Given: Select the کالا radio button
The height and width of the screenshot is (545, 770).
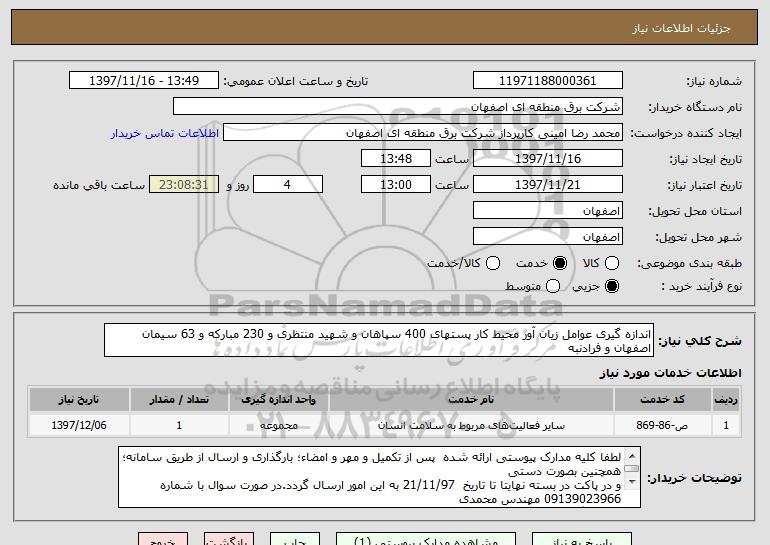Looking at the screenshot, I should click(x=612, y=263).
